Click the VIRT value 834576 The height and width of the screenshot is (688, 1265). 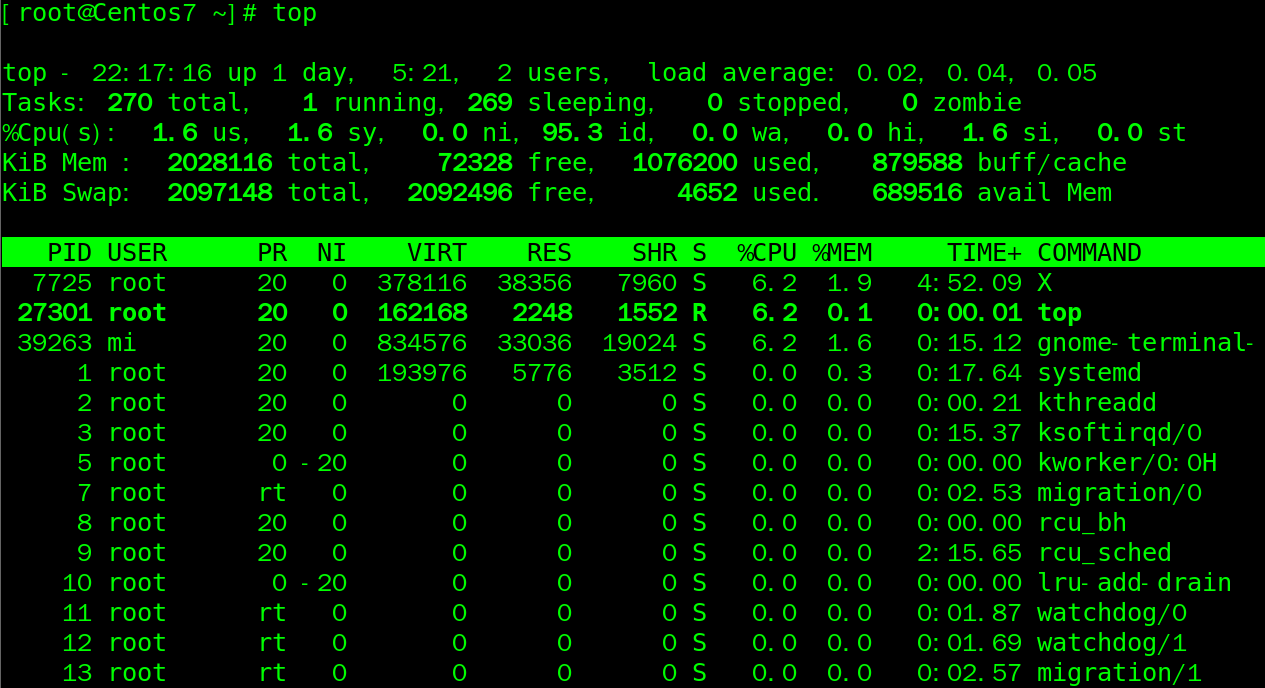click(x=422, y=343)
